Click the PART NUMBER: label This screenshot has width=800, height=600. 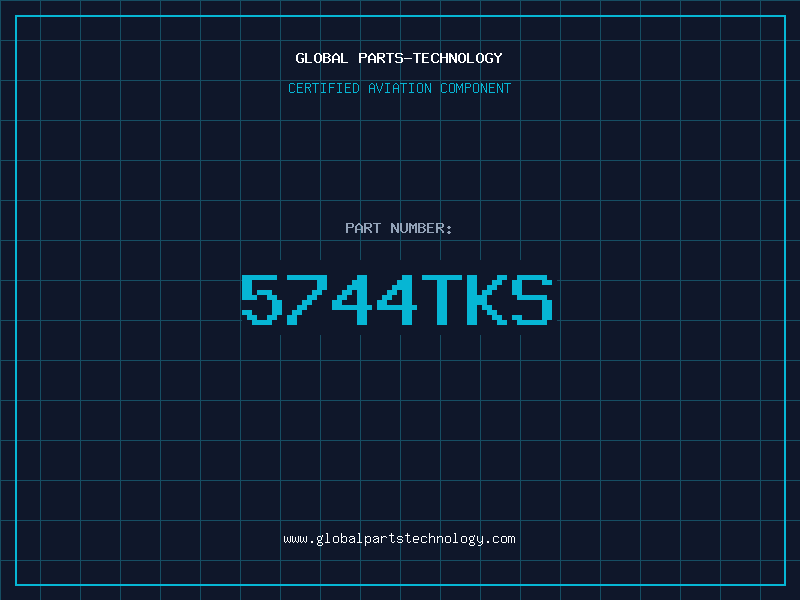pos(399,228)
